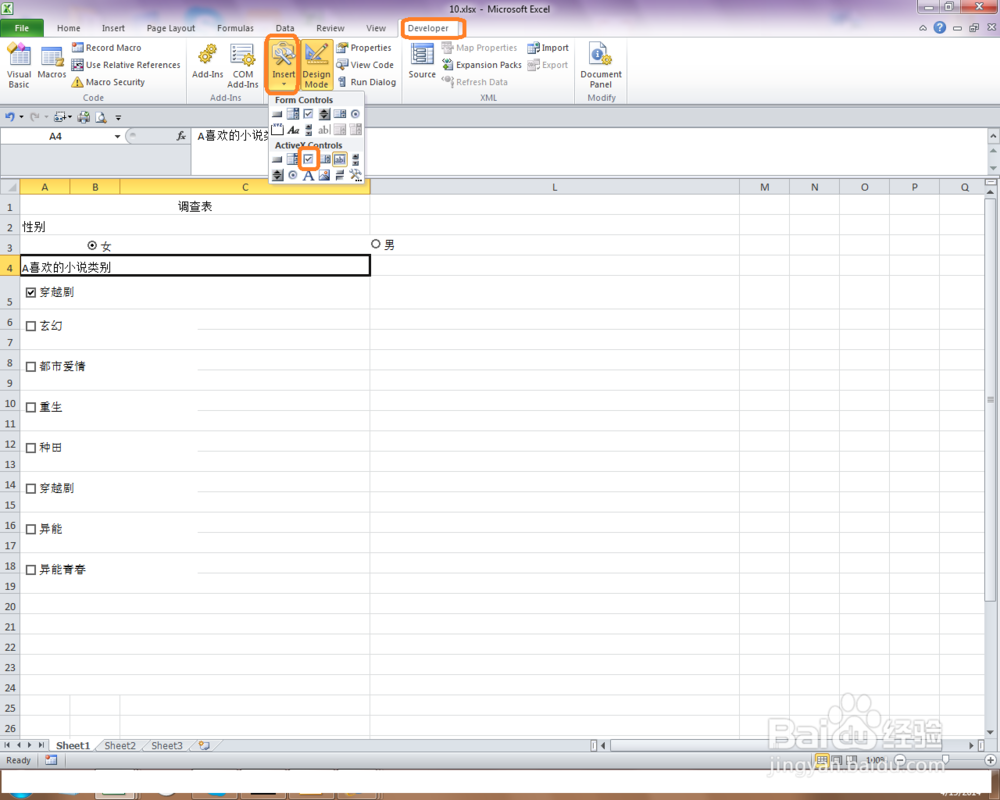
Task: Check the 异能 checkbox
Action: 31,529
